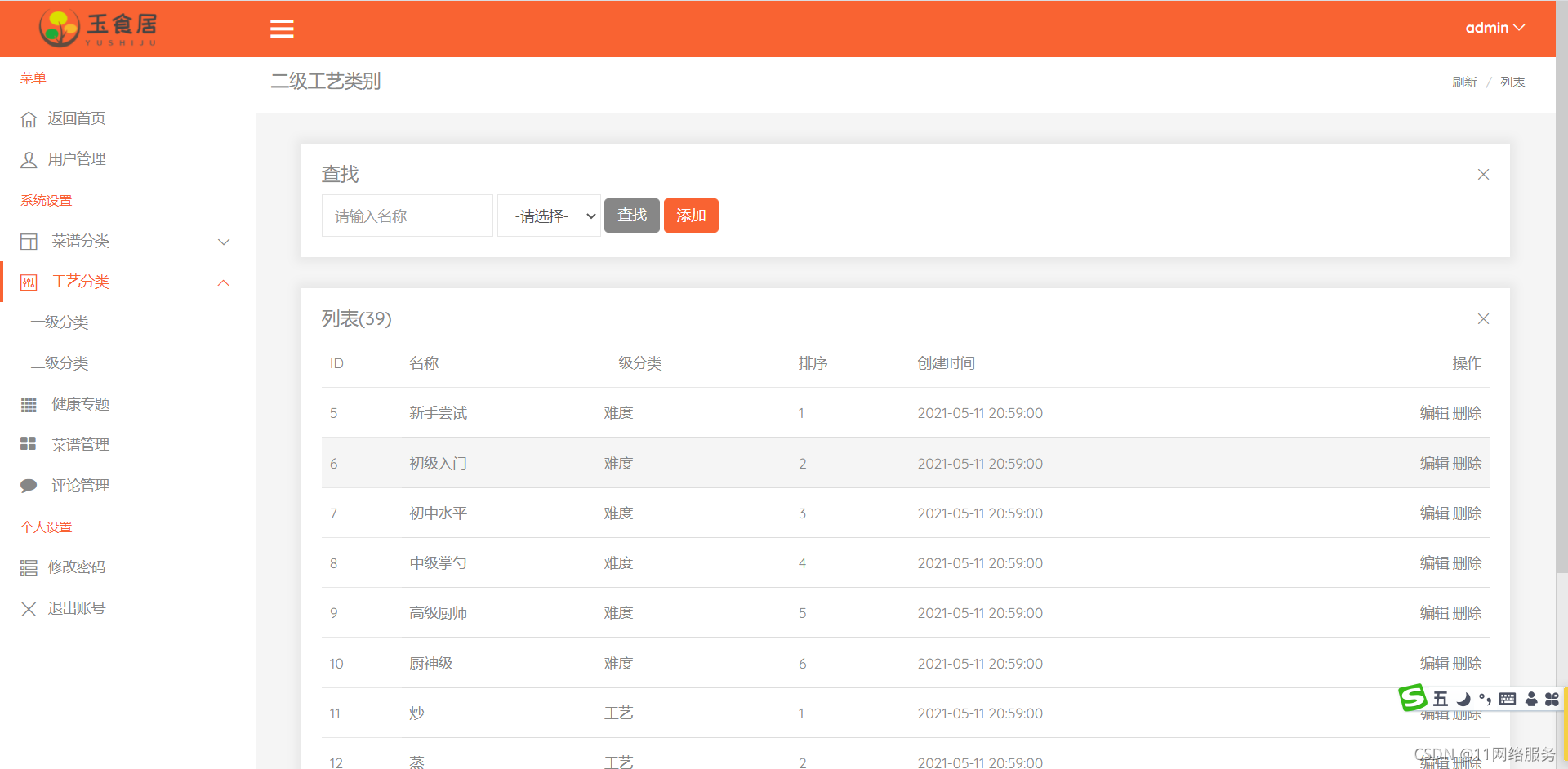Image resolution: width=1568 pixels, height=769 pixels.
Task: Click the user icon beside 用户管理
Action: (x=29, y=160)
